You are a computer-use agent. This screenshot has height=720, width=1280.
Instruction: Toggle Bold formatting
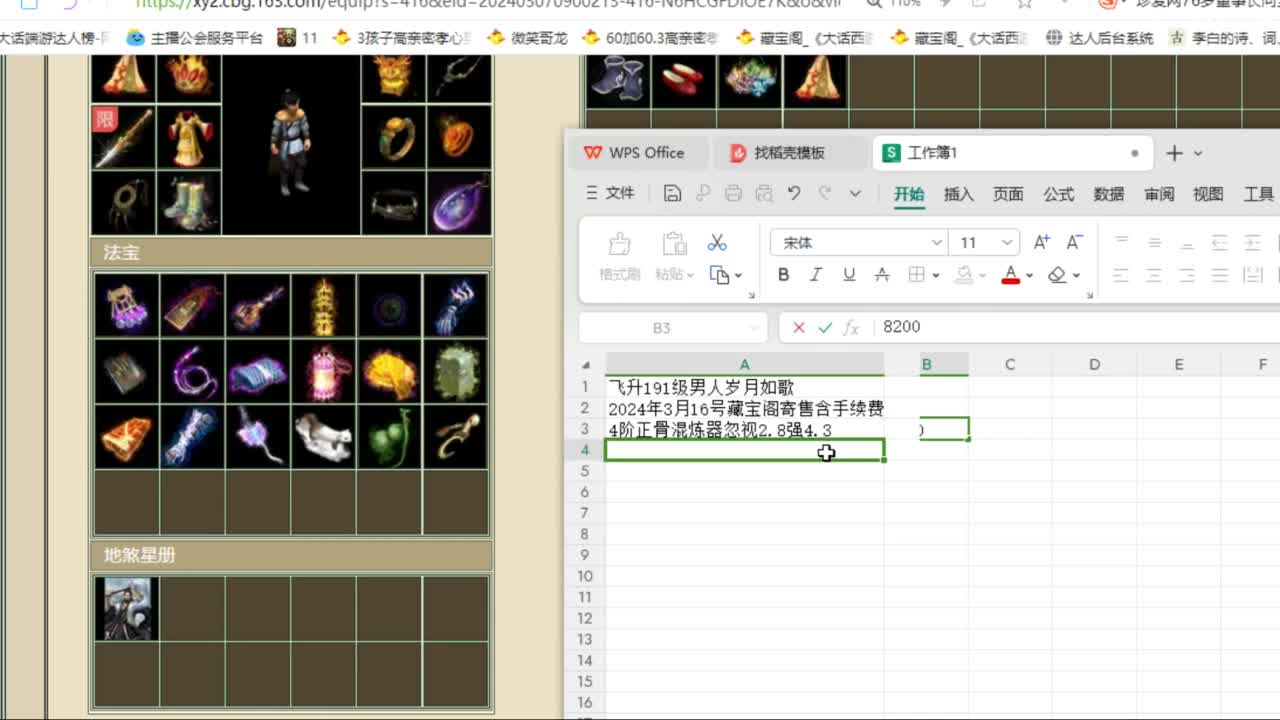(783, 275)
